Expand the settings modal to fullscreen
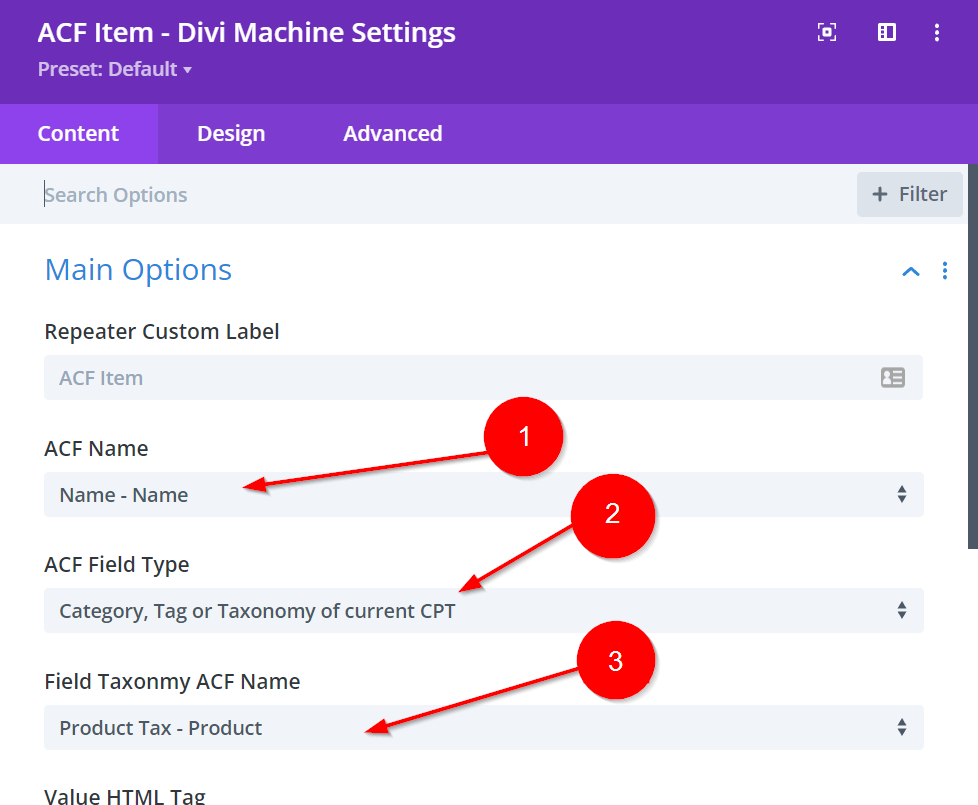Image resolution: width=978 pixels, height=805 pixels. 827,33
